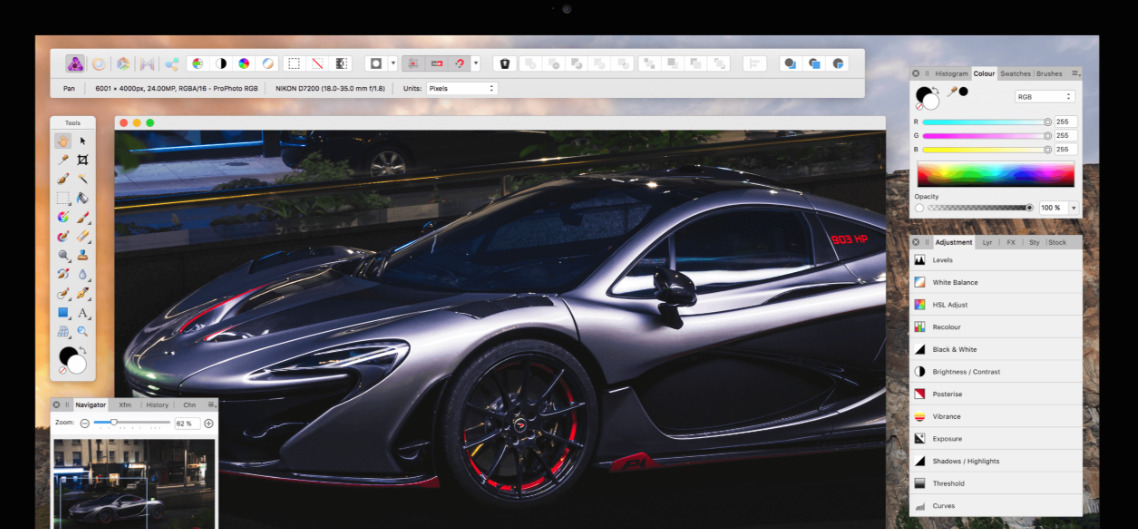This screenshot has height=529, width=1138.
Task: Select the View (hand) tool
Action: (63, 141)
